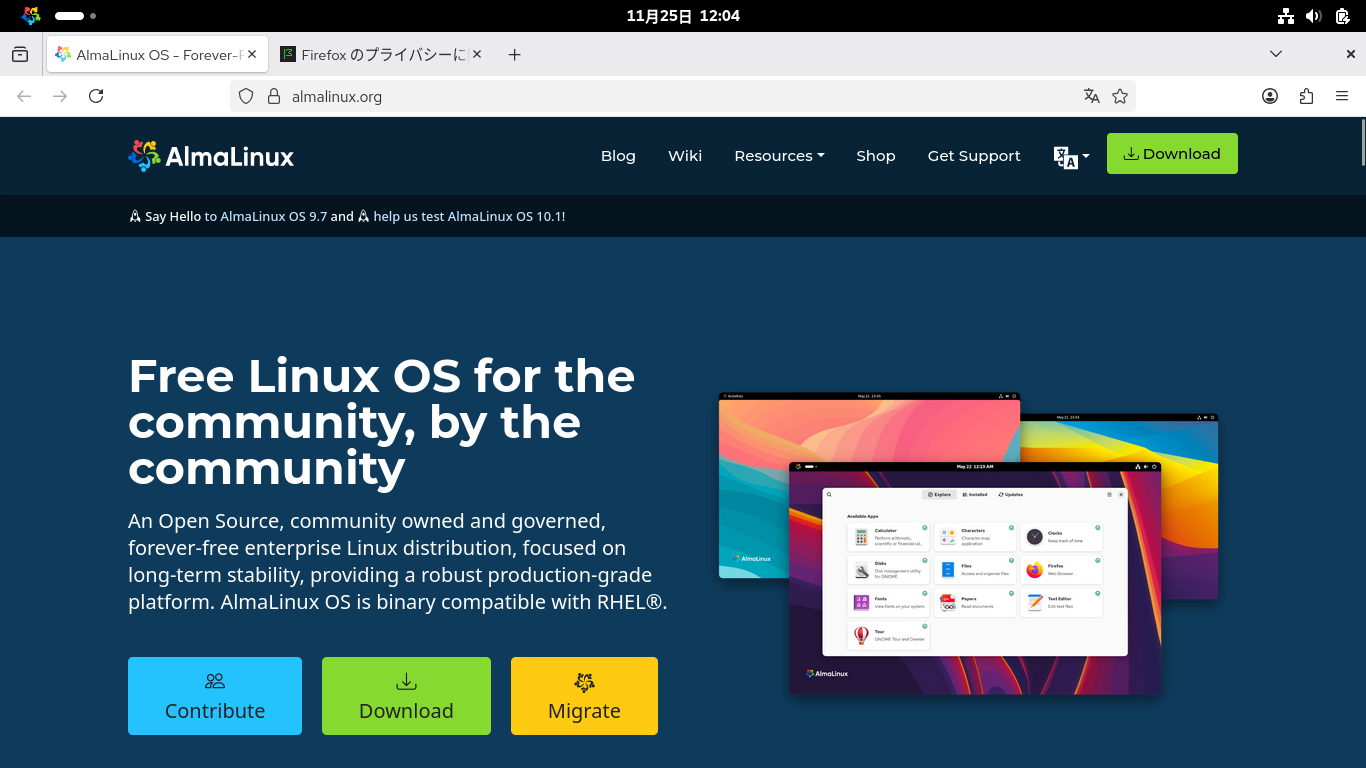
Task: Translate this page using the address bar icon
Action: tap(1092, 96)
